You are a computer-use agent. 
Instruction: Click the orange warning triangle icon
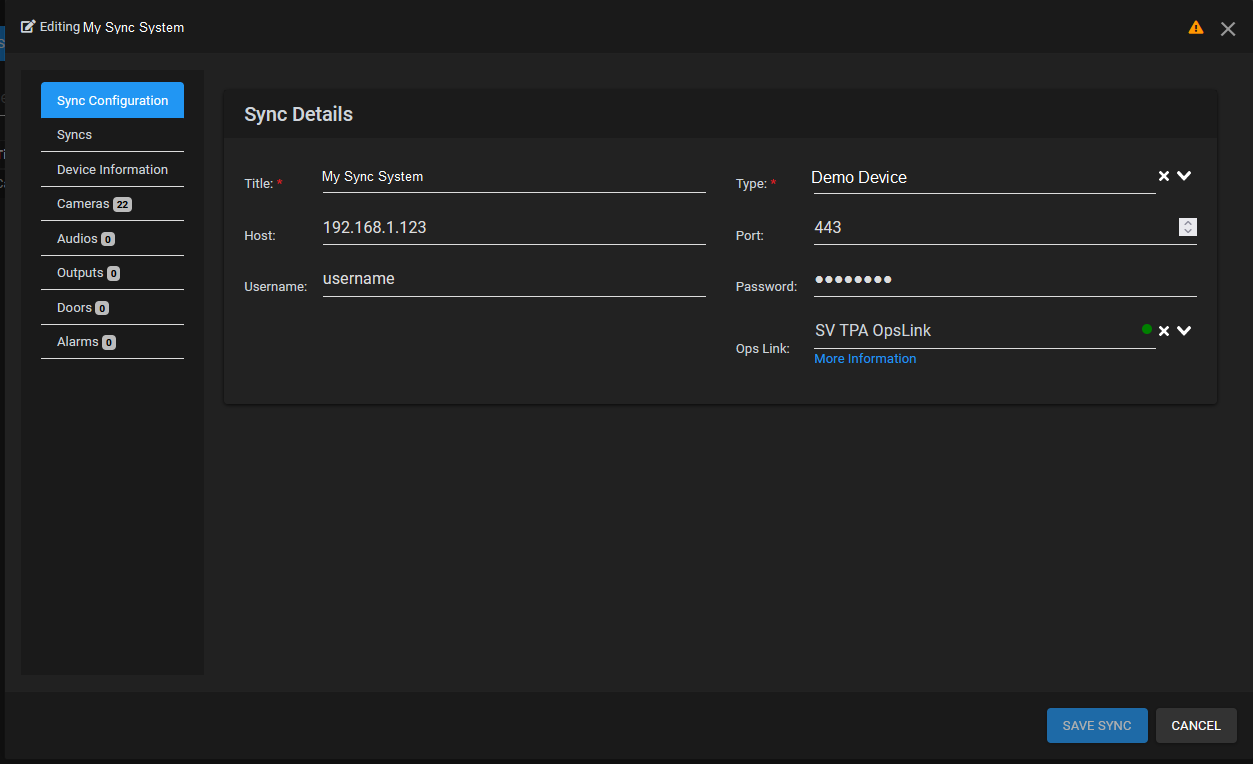point(1196,28)
